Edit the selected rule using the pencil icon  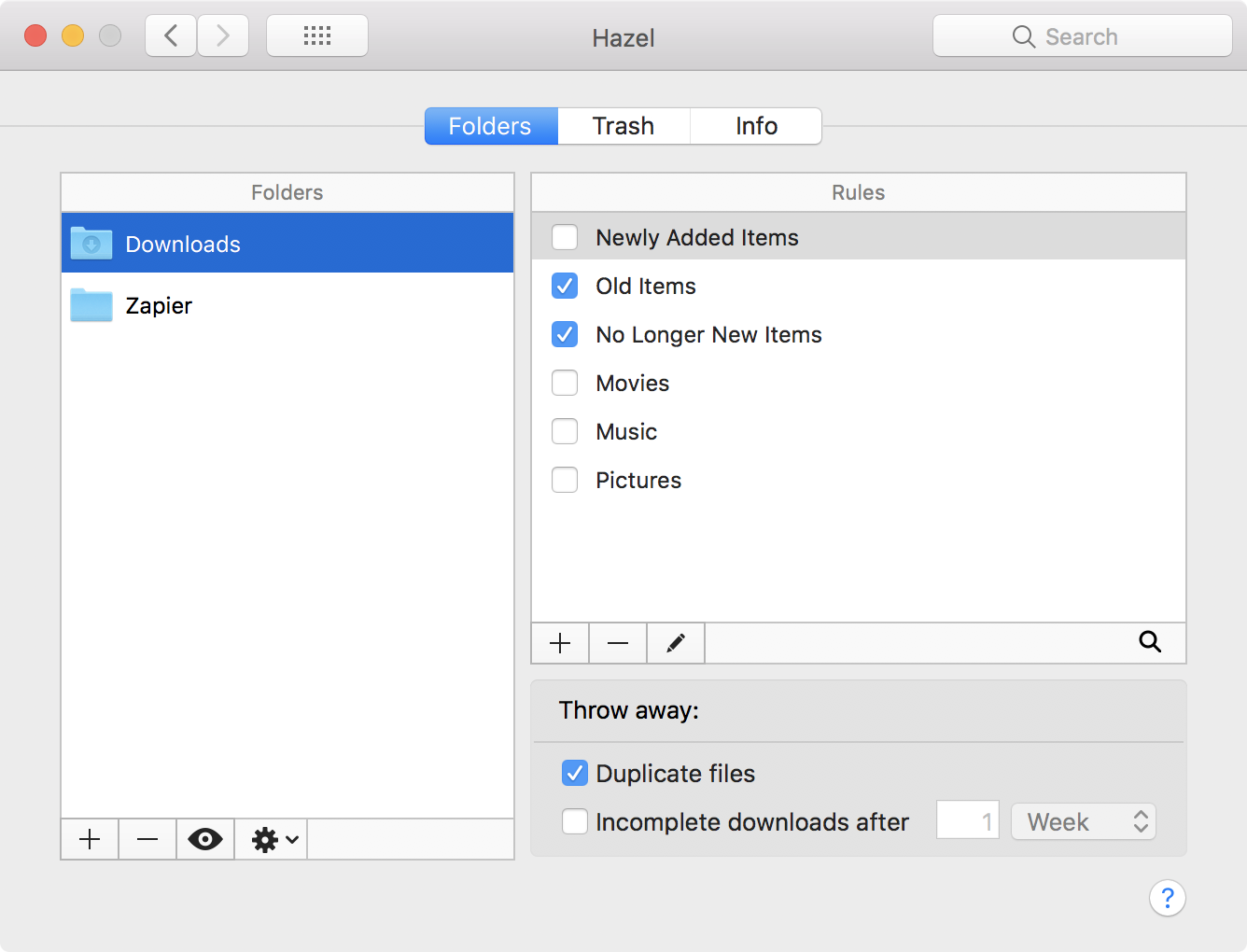[x=675, y=643]
